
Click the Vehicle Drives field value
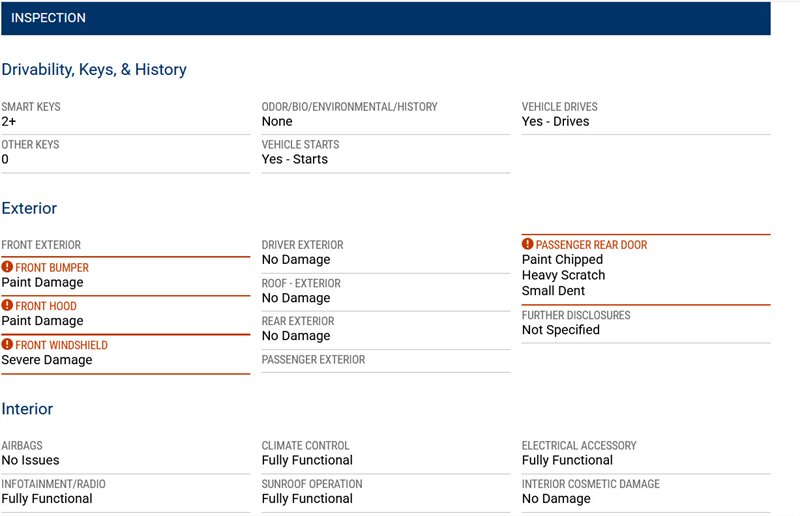pyautogui.click(x=555, y=121)
